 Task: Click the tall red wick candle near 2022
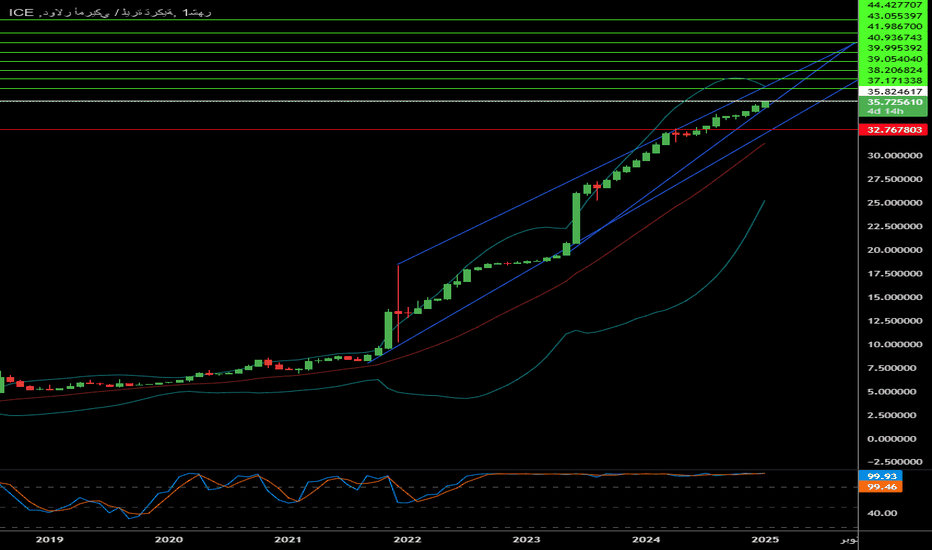tap(398, 303)
